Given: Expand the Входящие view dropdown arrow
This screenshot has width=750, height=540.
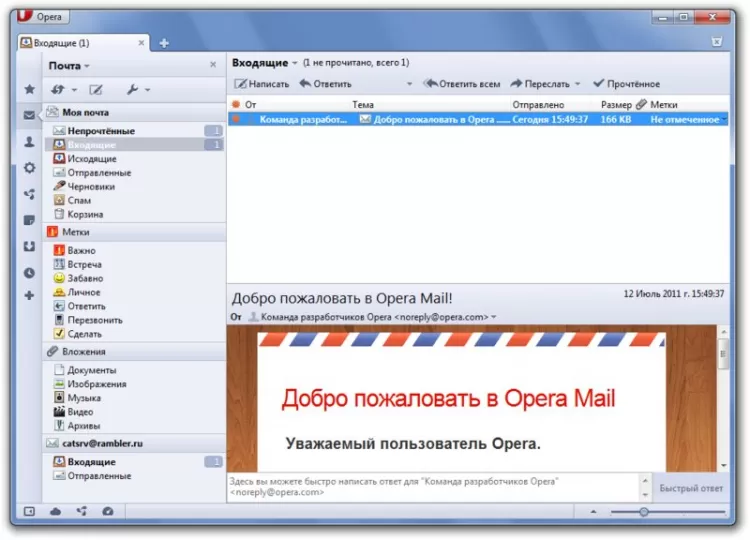Looking at the screenshot, I should pos(295,63).
